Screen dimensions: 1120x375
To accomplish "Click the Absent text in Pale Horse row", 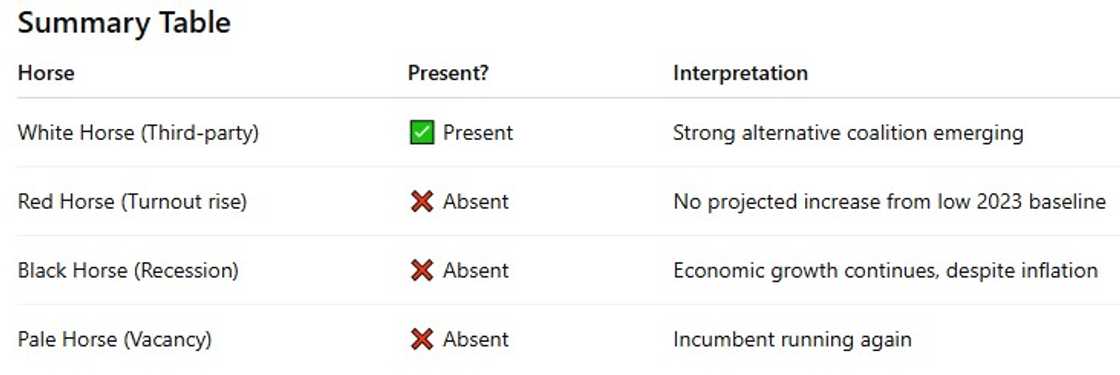I will pos(476,339).
